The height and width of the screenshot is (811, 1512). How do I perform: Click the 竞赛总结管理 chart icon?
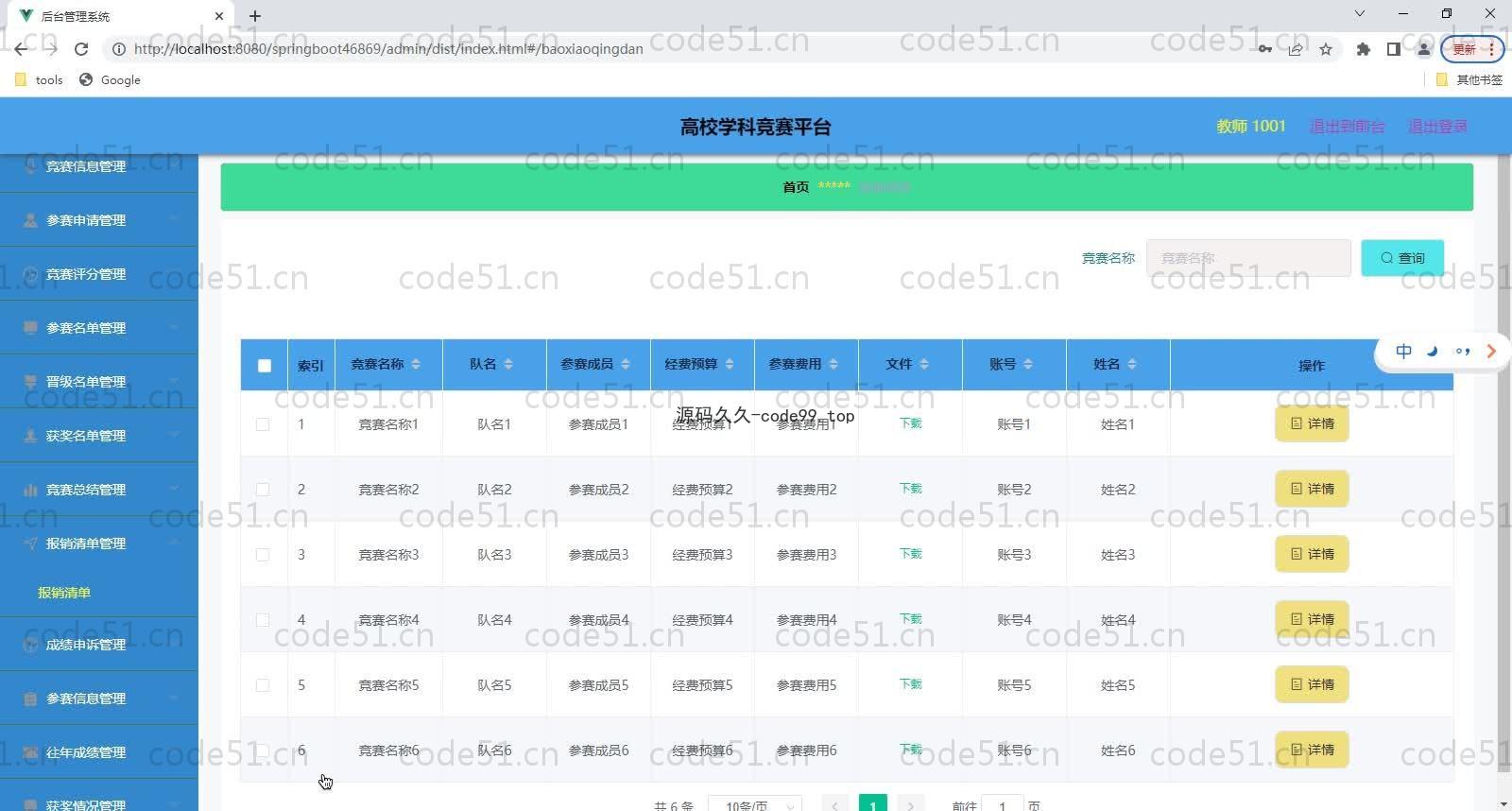tap(30, 490)
